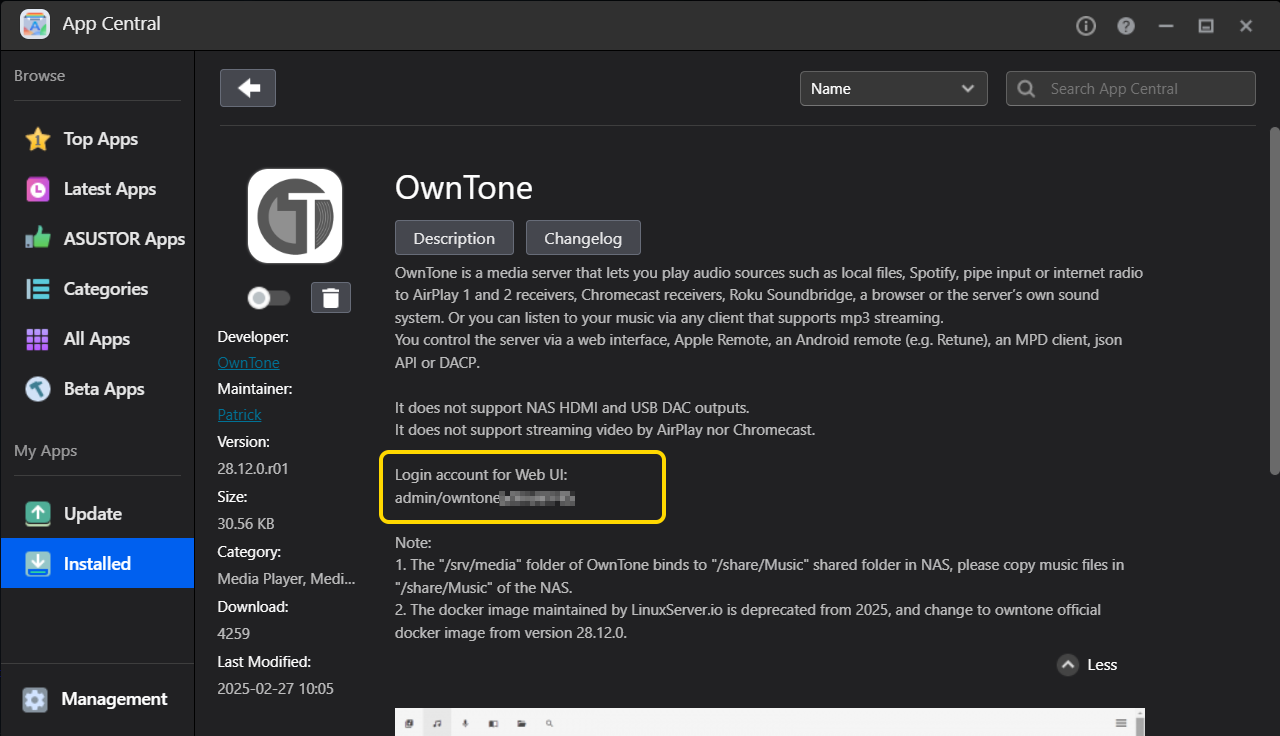Screen dimensions: 1280x736
Task: Open Latest Apps section
Action: coord(97,189)
